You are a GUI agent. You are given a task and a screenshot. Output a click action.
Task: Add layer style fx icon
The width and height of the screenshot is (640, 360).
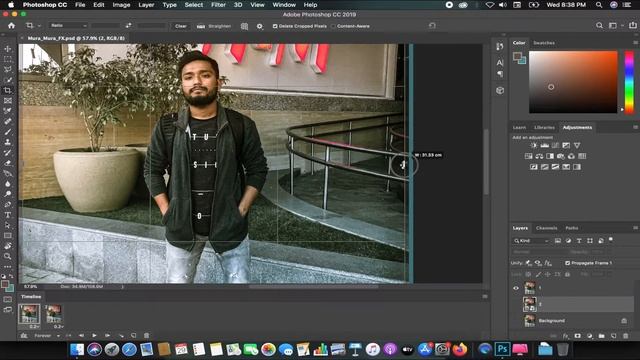tap(566, 336)
